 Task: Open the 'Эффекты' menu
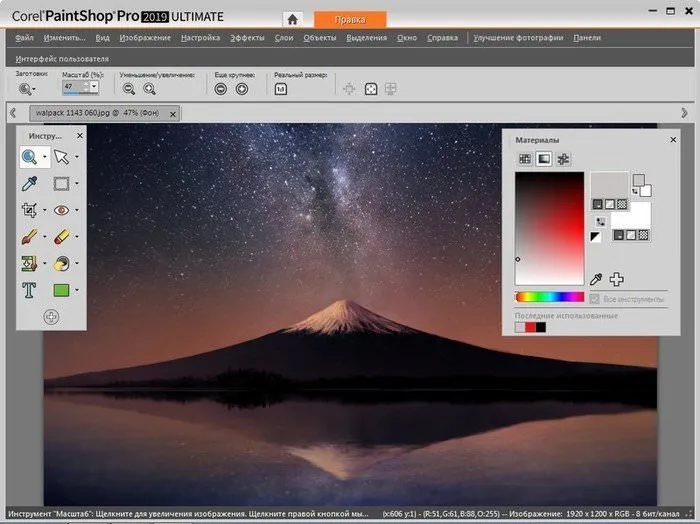coord(247,38)
